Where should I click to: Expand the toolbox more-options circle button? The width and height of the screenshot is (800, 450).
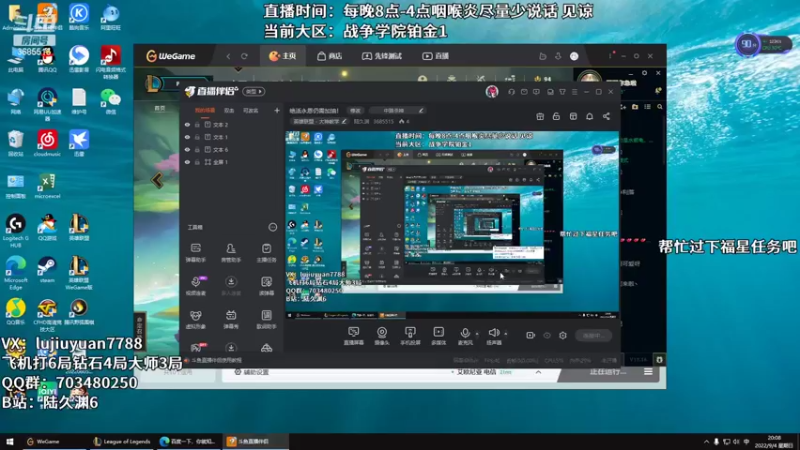click(273, 227)
